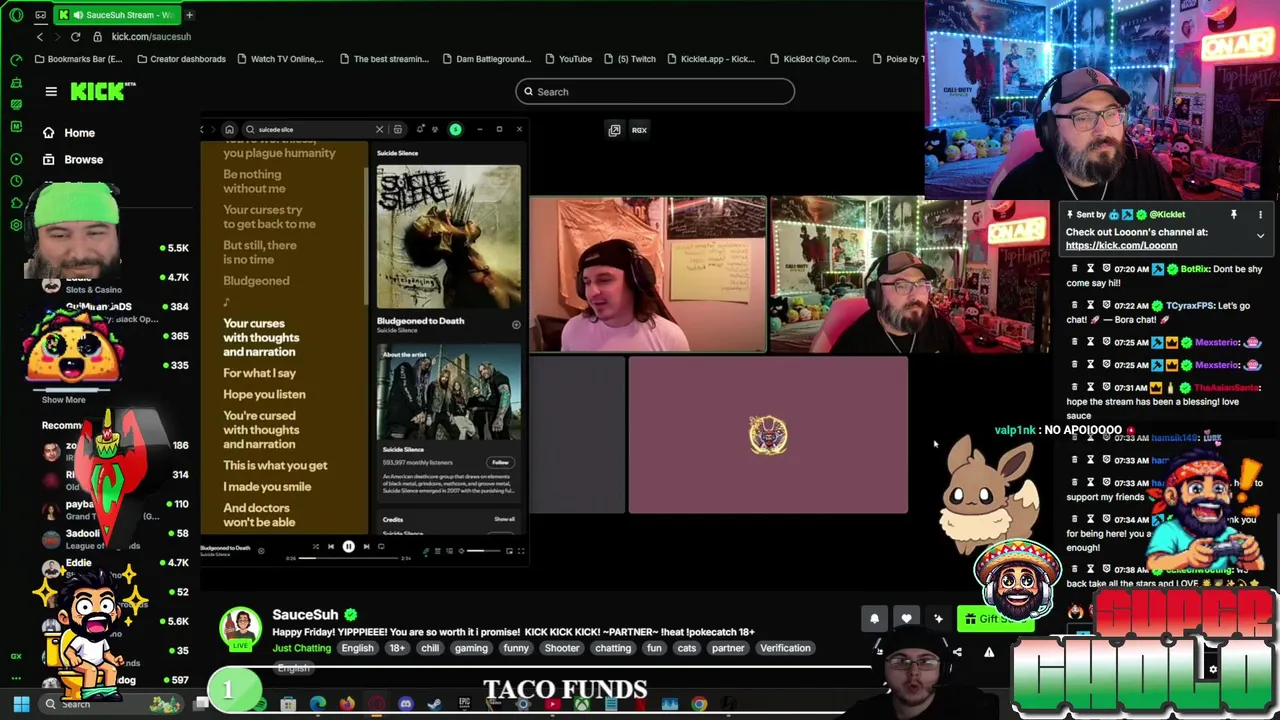Viewport: 1280px width, 720px height.
Task: Open the SauceSuh channel avatar
Action: pyautogui.click(x=240, y=629)
